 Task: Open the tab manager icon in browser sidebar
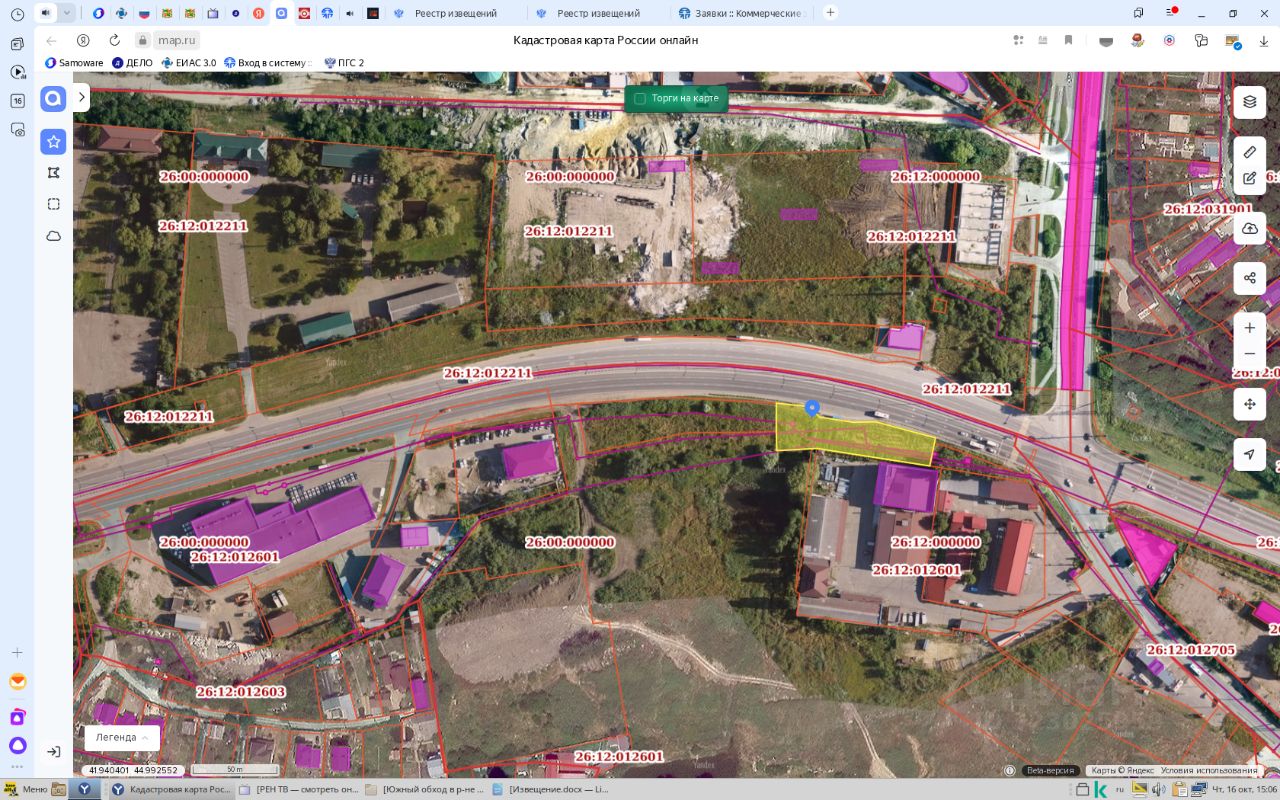pyautogui.click(x=17, y=43)
